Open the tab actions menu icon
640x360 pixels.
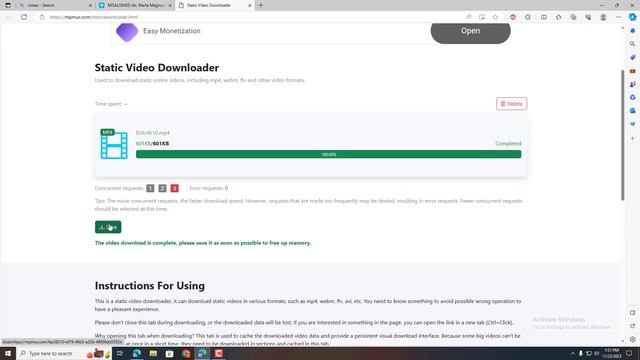pyautogui.click(x=8, y=5)
